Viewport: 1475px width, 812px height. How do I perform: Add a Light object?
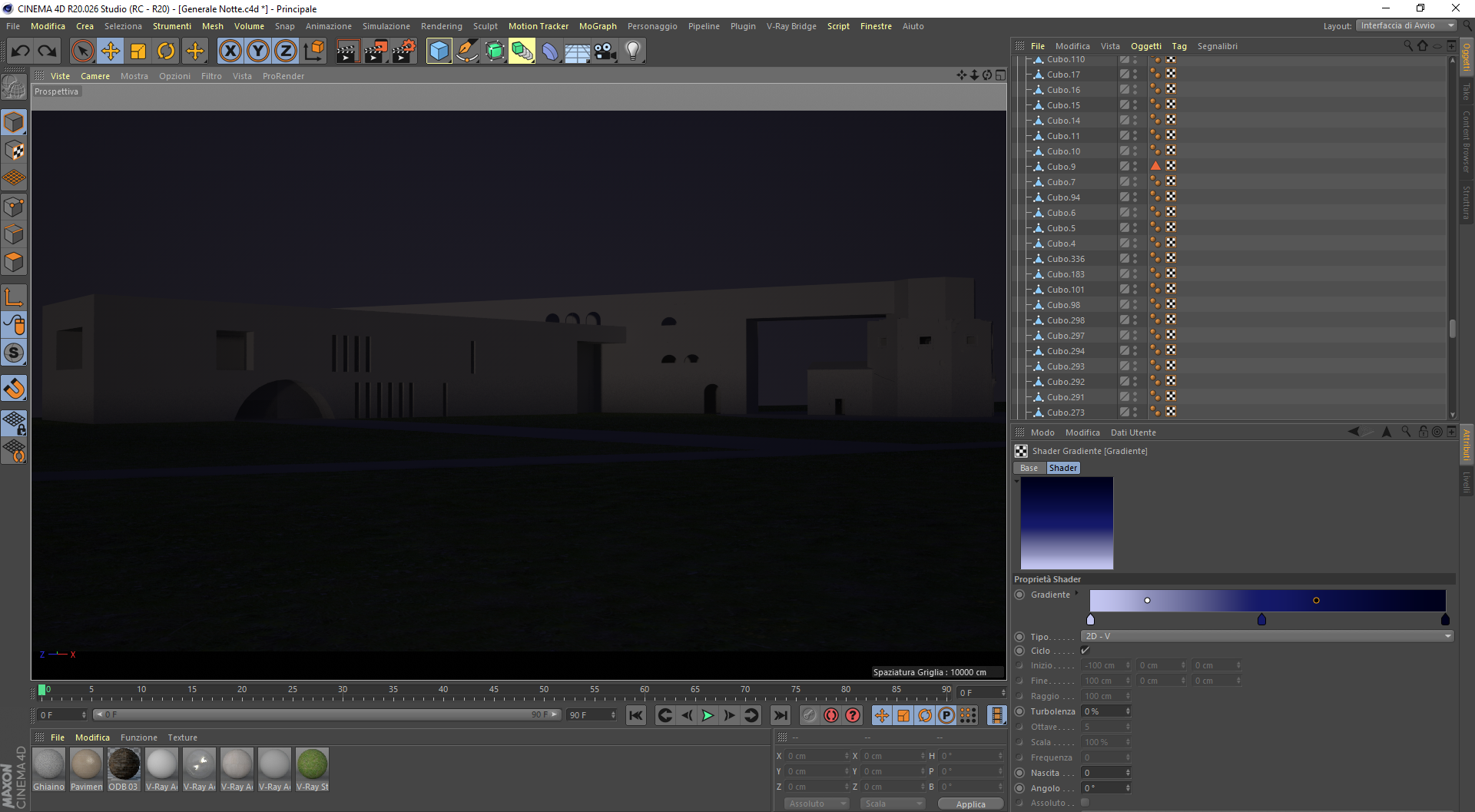point(633,51)
